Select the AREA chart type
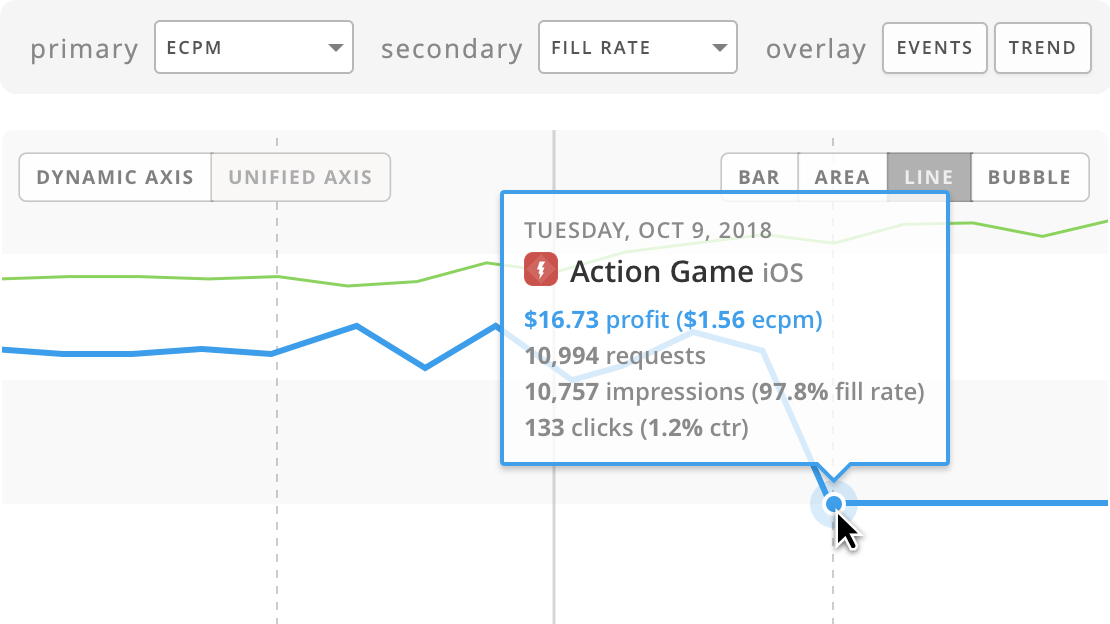This screenshot has height=624, width=1110. (x=842, y=178)
